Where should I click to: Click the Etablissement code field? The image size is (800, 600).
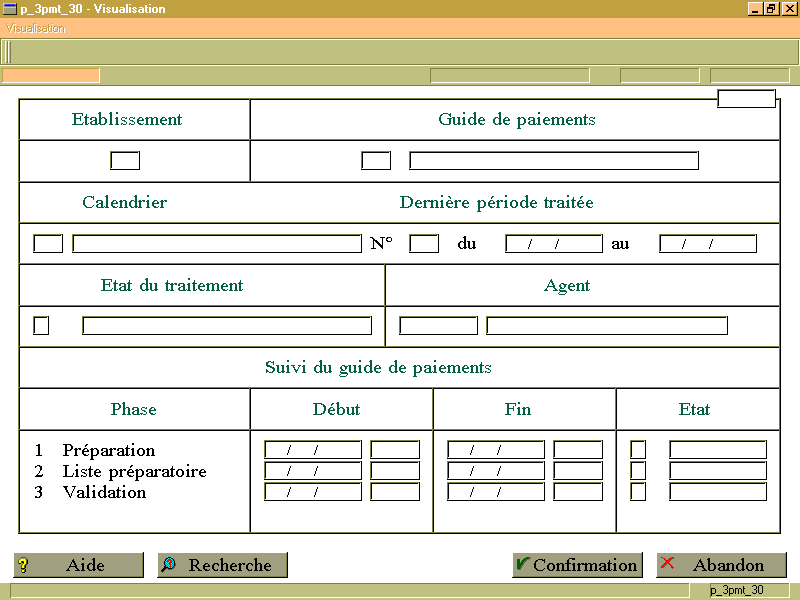click(x=125, y=161)
